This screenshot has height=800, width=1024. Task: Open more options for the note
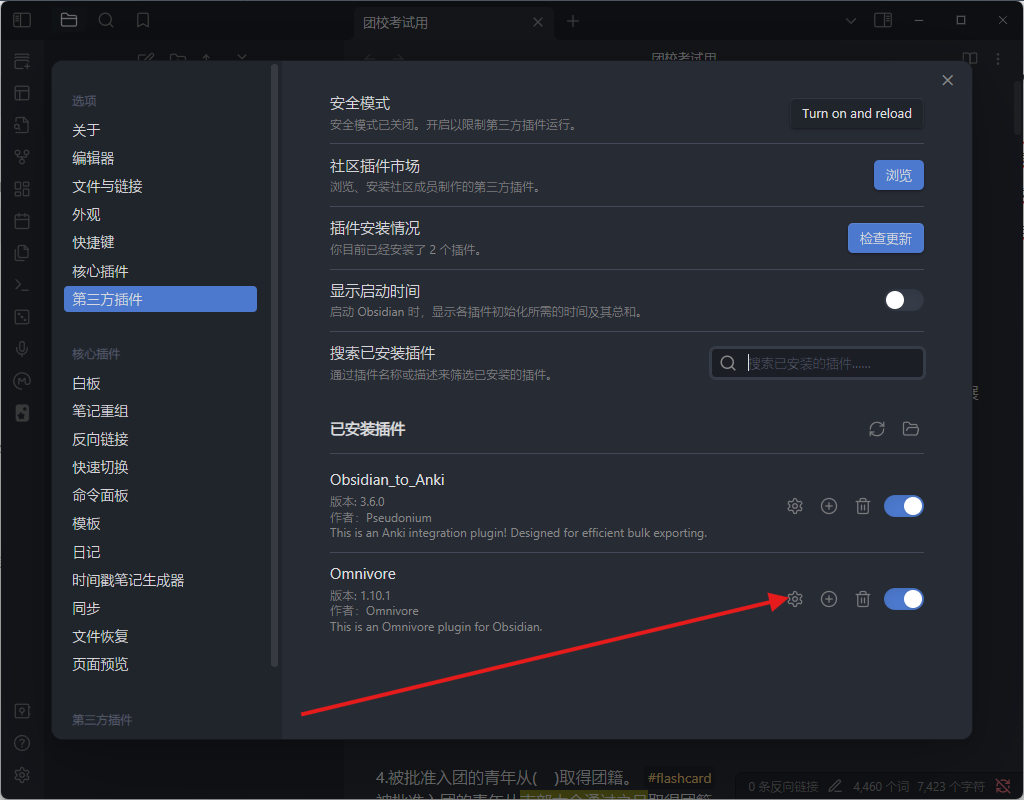998,59
